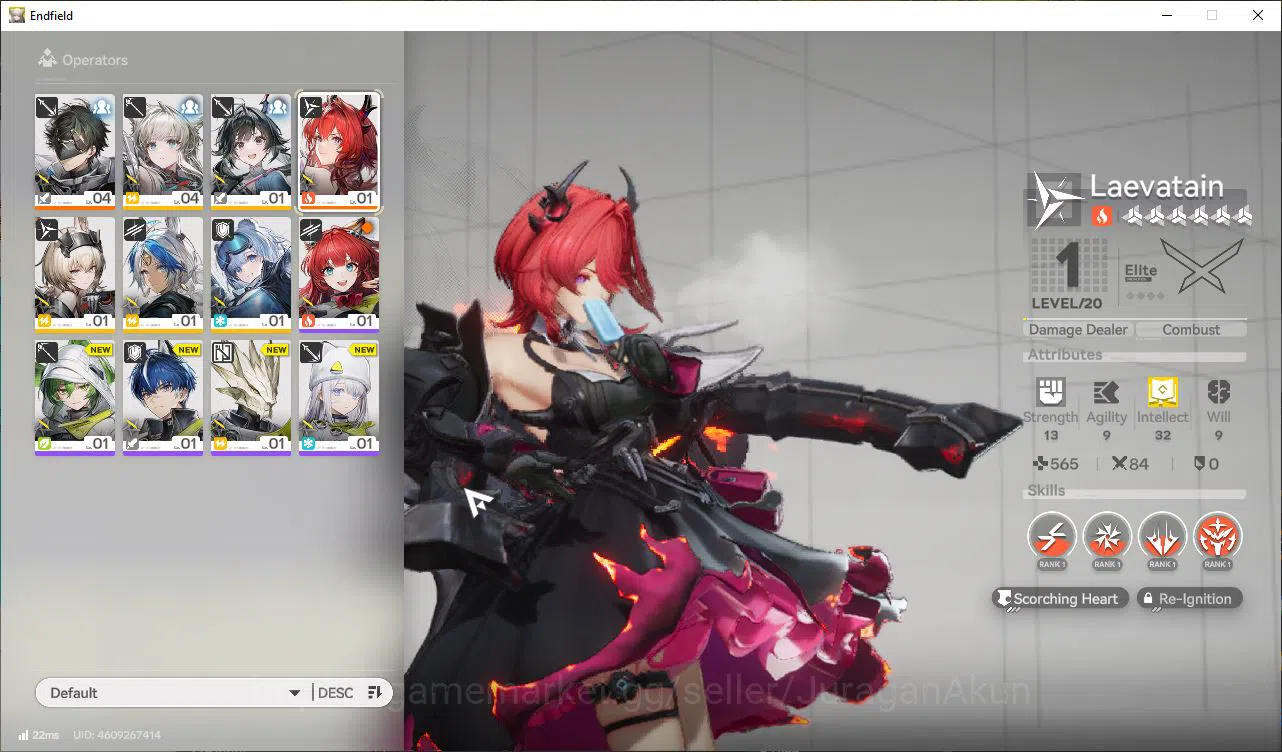Click the signal icon next to 22ms
Screen dimensions: 1282x752
click(24, 735)
